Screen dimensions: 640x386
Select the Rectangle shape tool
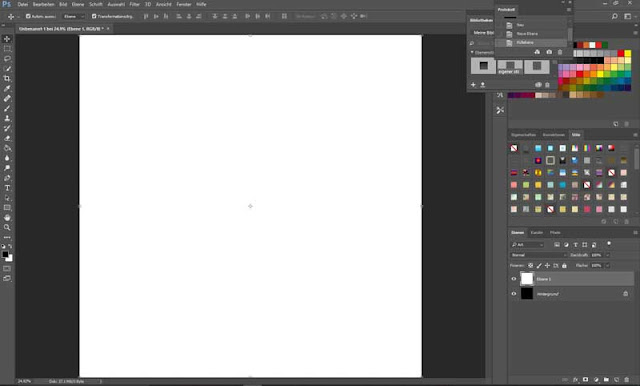pos(7,208)
